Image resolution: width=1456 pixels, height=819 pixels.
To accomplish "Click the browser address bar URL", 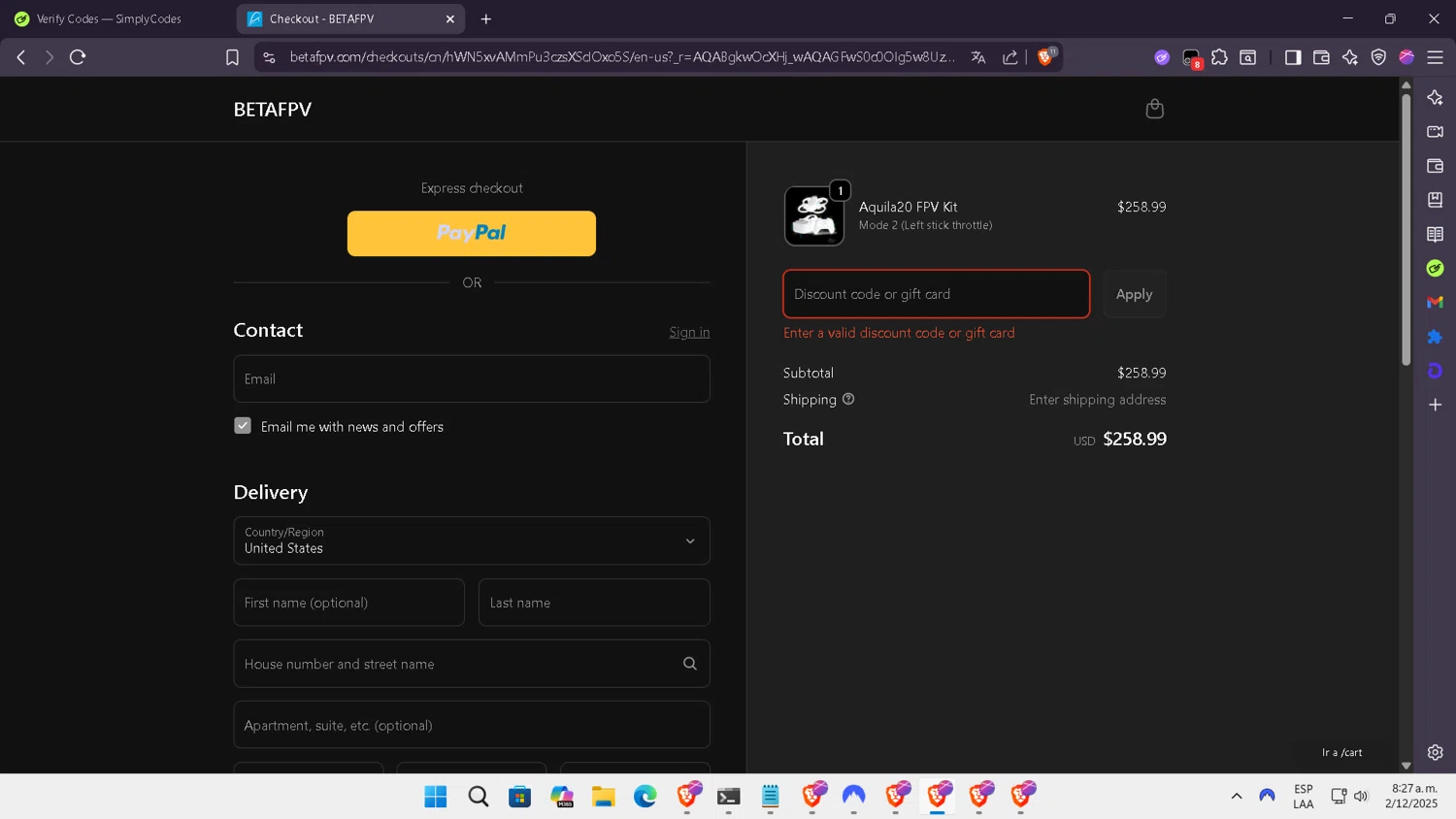I will click(621, 57).
